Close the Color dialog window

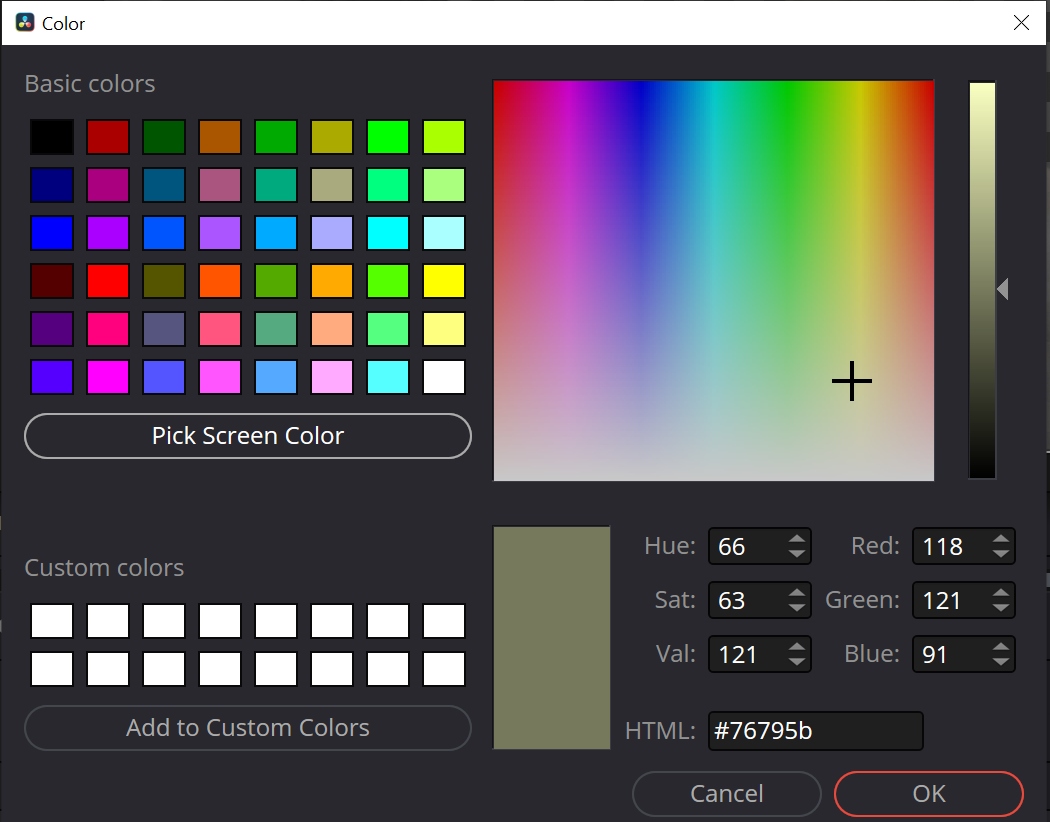click(1021, 23)
